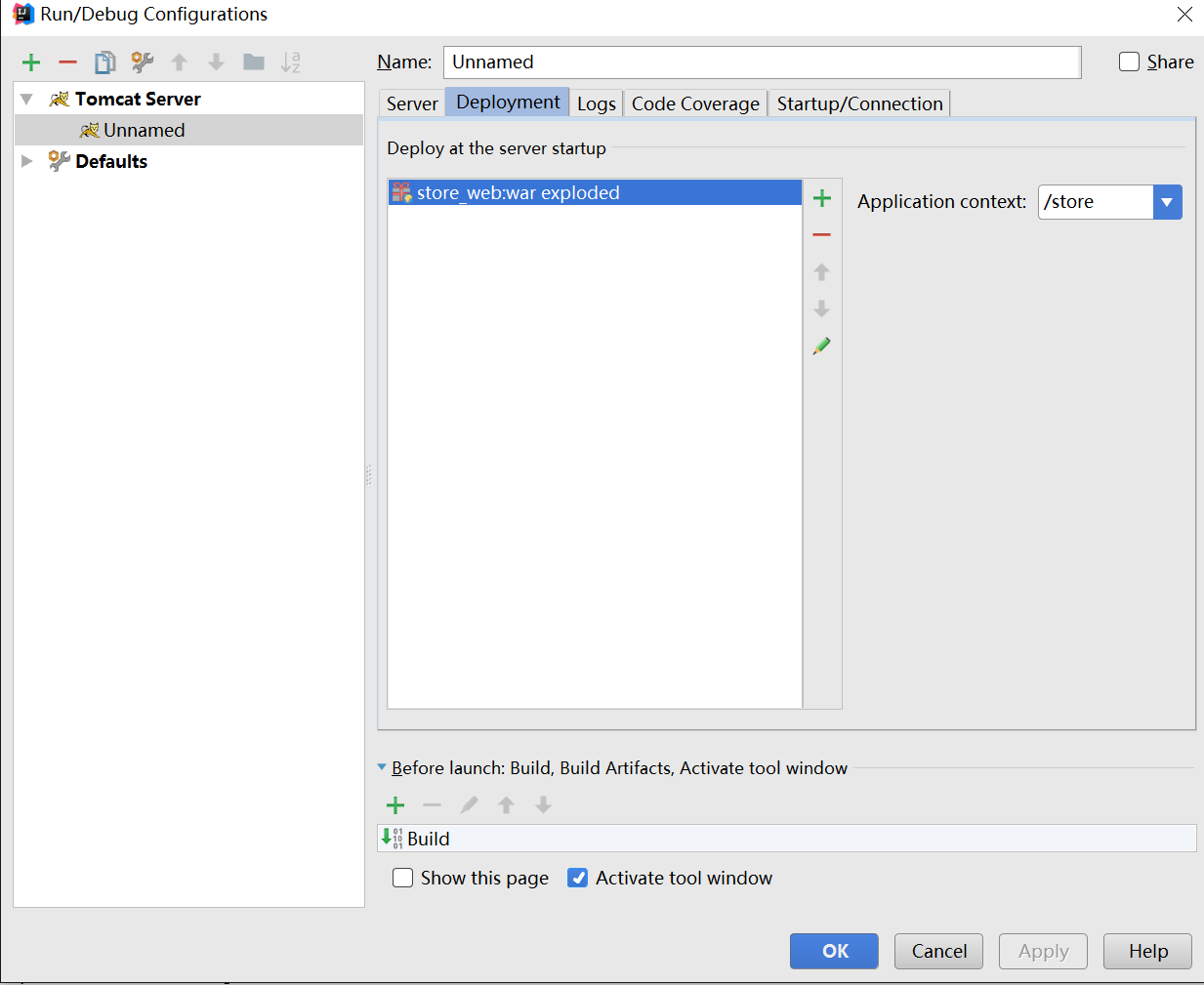Click the Tomcat Server cat icon
The height and width of the screenshot is (985, 1204).
[60, 99]
